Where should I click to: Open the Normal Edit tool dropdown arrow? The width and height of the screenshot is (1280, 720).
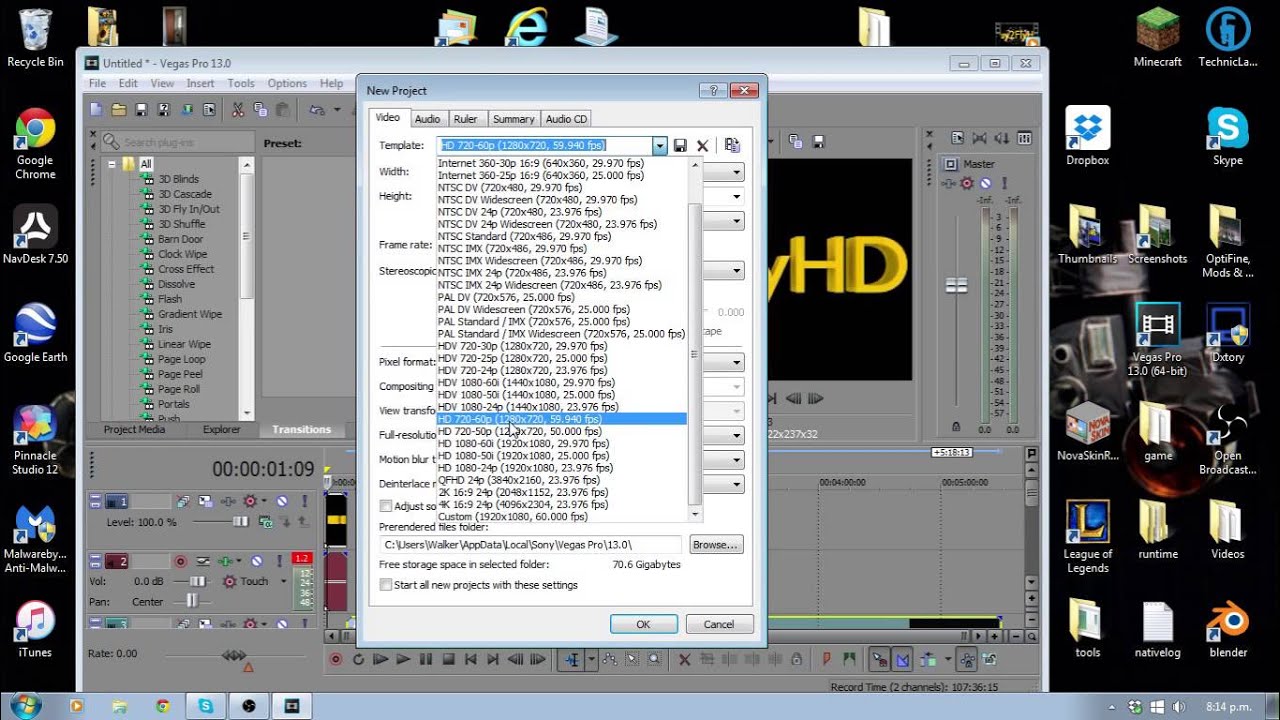(x=591, y=659)
